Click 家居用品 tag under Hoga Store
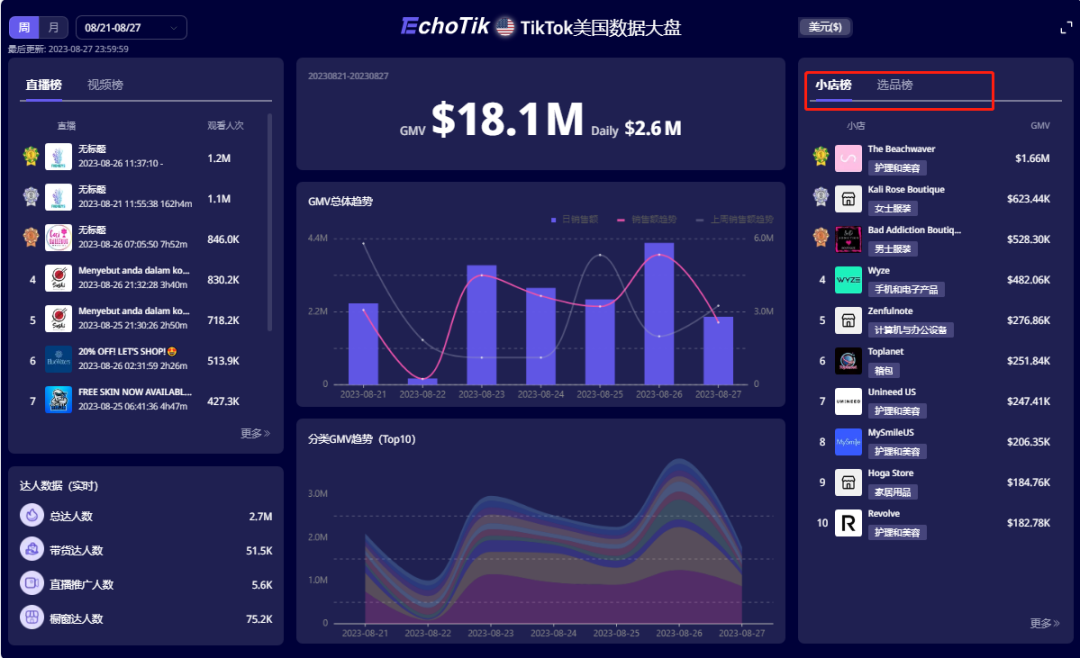Viewport: 1080px width, 658px height. (x=893, y=492)
